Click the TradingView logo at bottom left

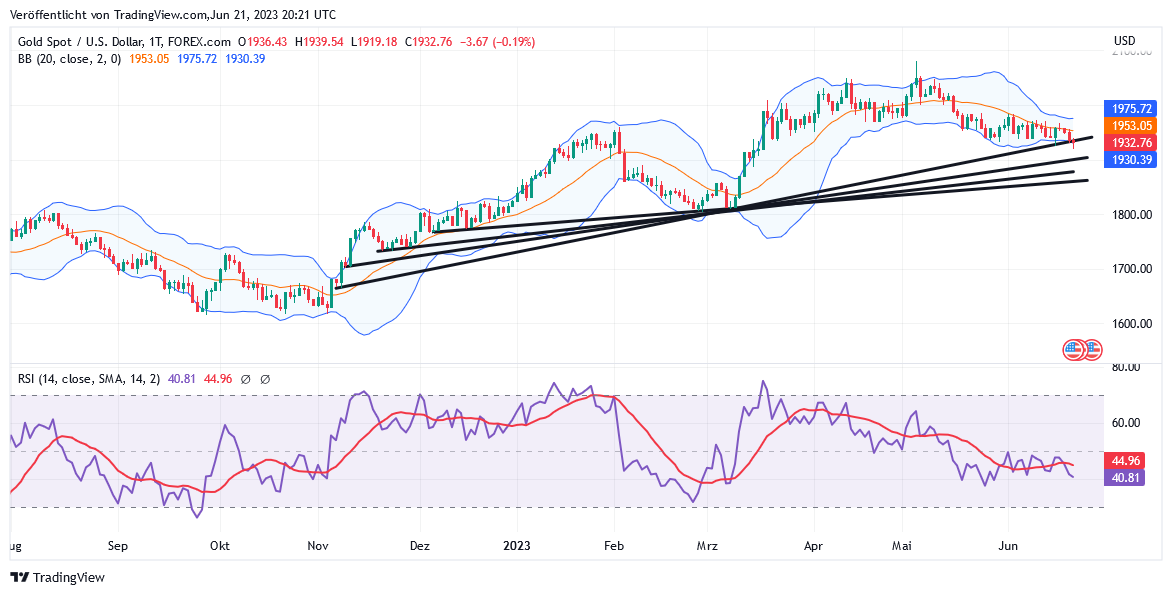(57, 577)
